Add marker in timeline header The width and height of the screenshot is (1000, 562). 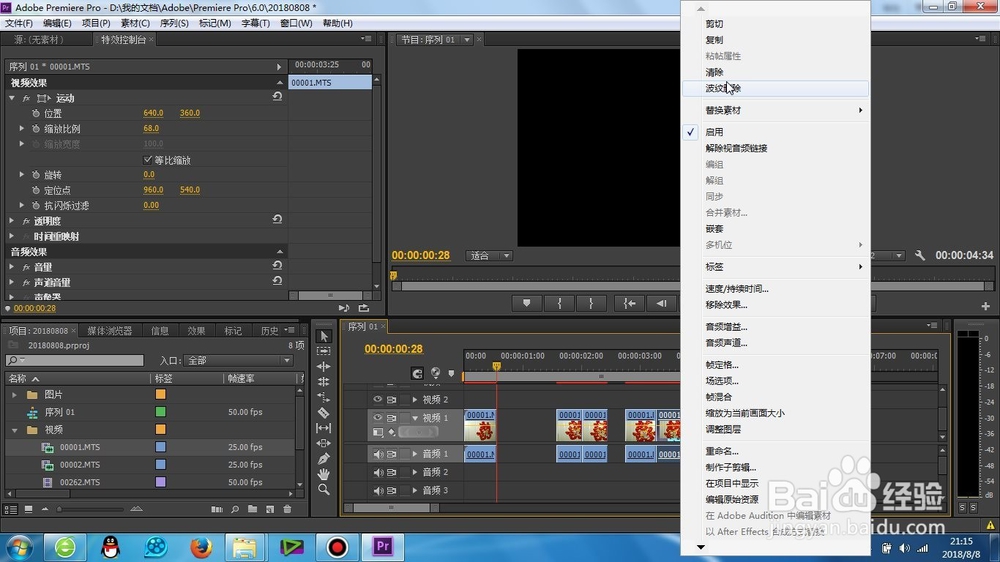pyautogui.click(x=452, y=373)
